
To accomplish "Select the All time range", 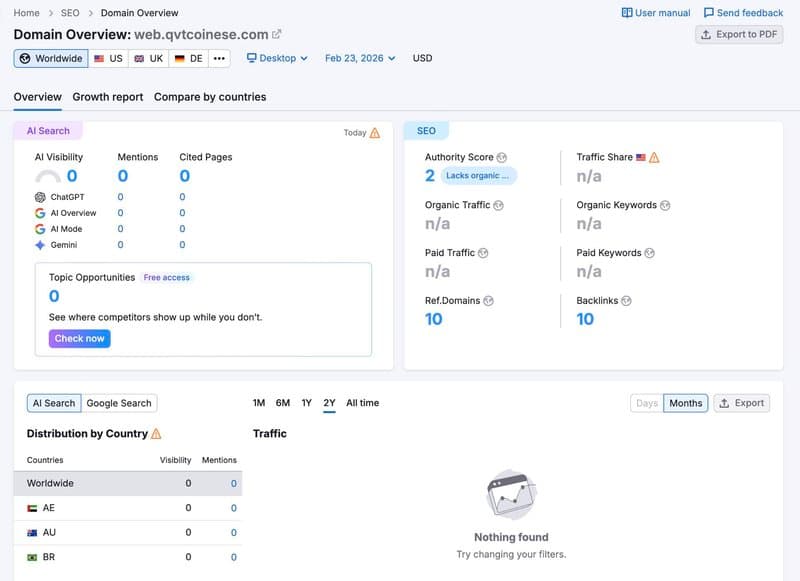I will tap(363, 403).
